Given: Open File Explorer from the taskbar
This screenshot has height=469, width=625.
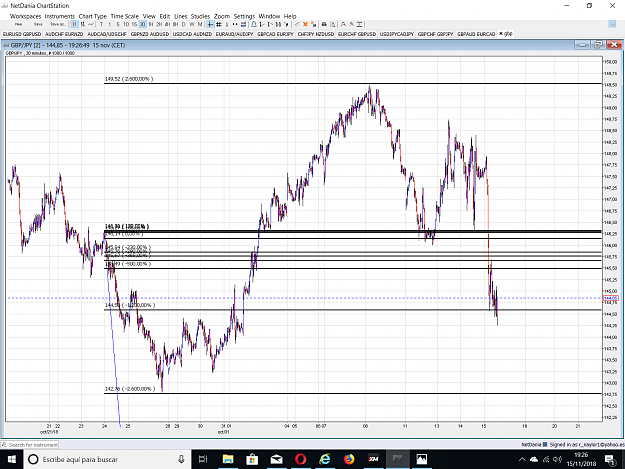Looking at the screenshot, I should [x=228, y=459].
